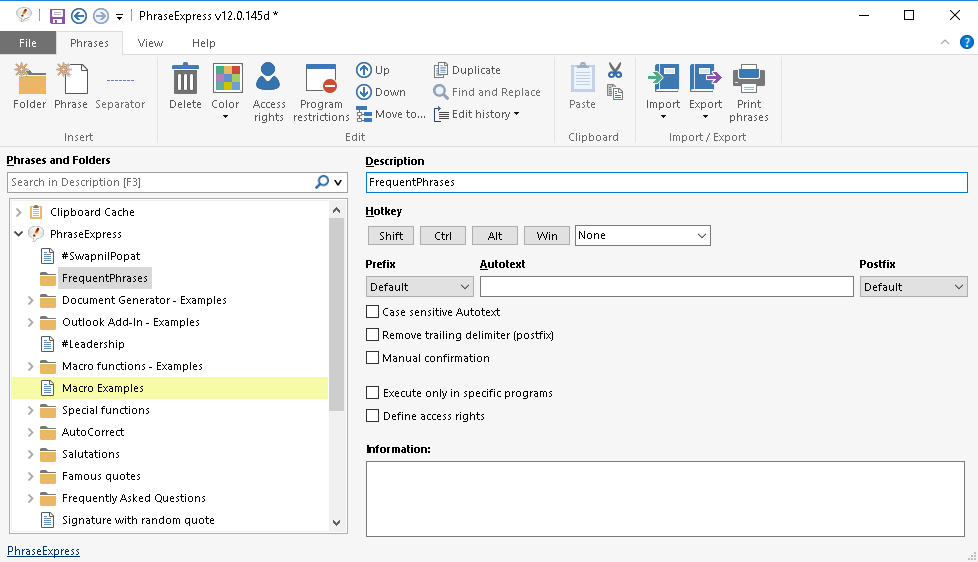Expand the Special functions folder

(x=30, y=410)
